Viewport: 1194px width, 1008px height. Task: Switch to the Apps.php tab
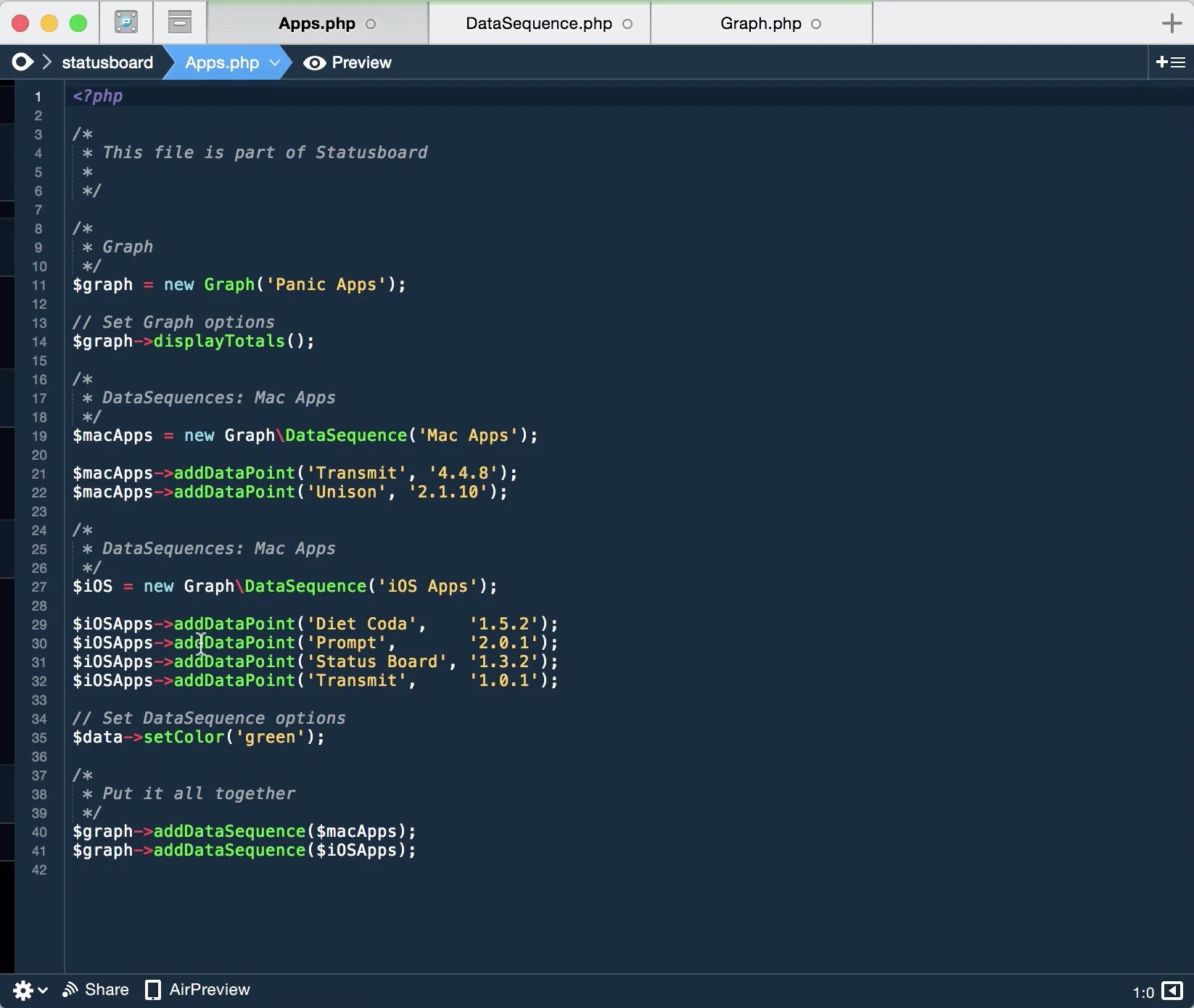318,23
